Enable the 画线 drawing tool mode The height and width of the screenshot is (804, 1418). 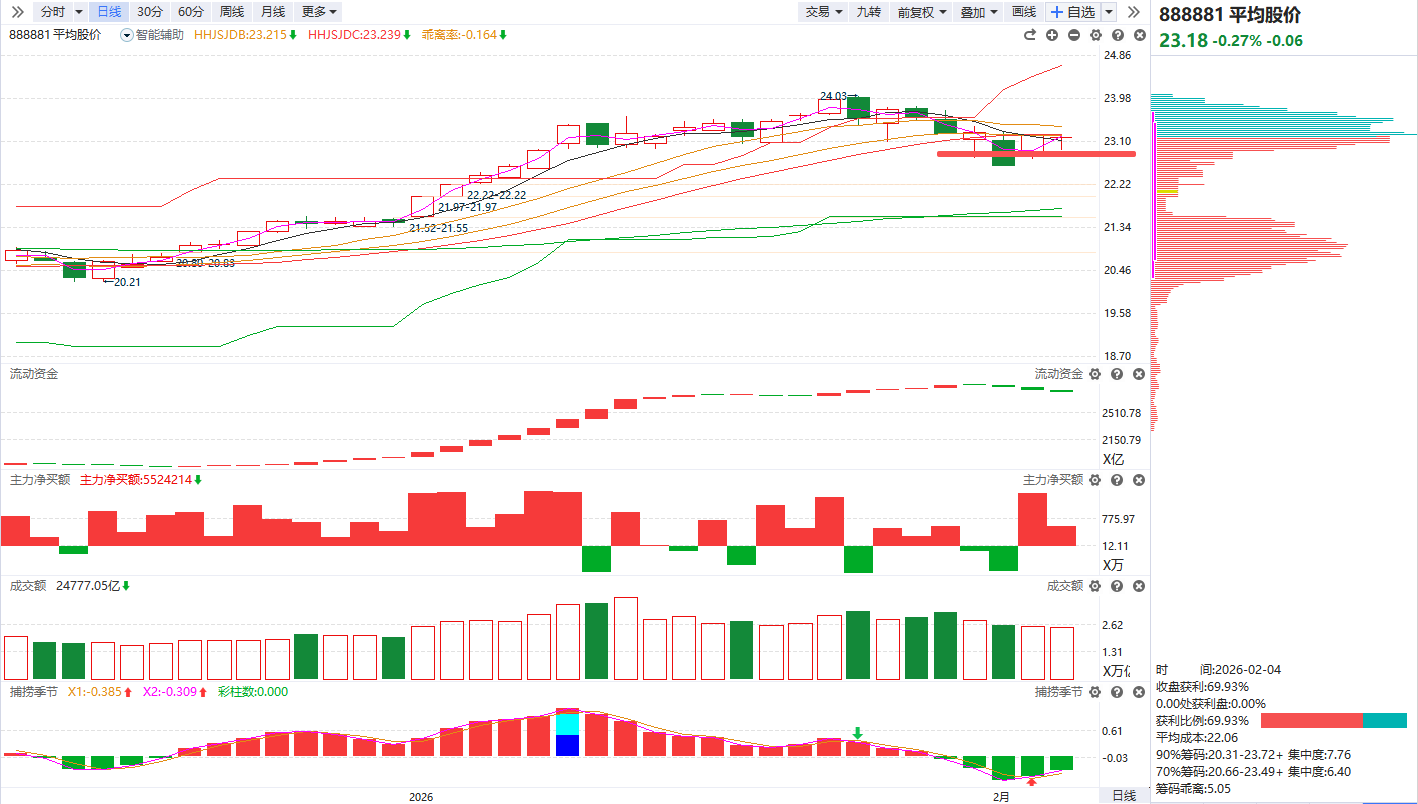(x=1023, y=12)
